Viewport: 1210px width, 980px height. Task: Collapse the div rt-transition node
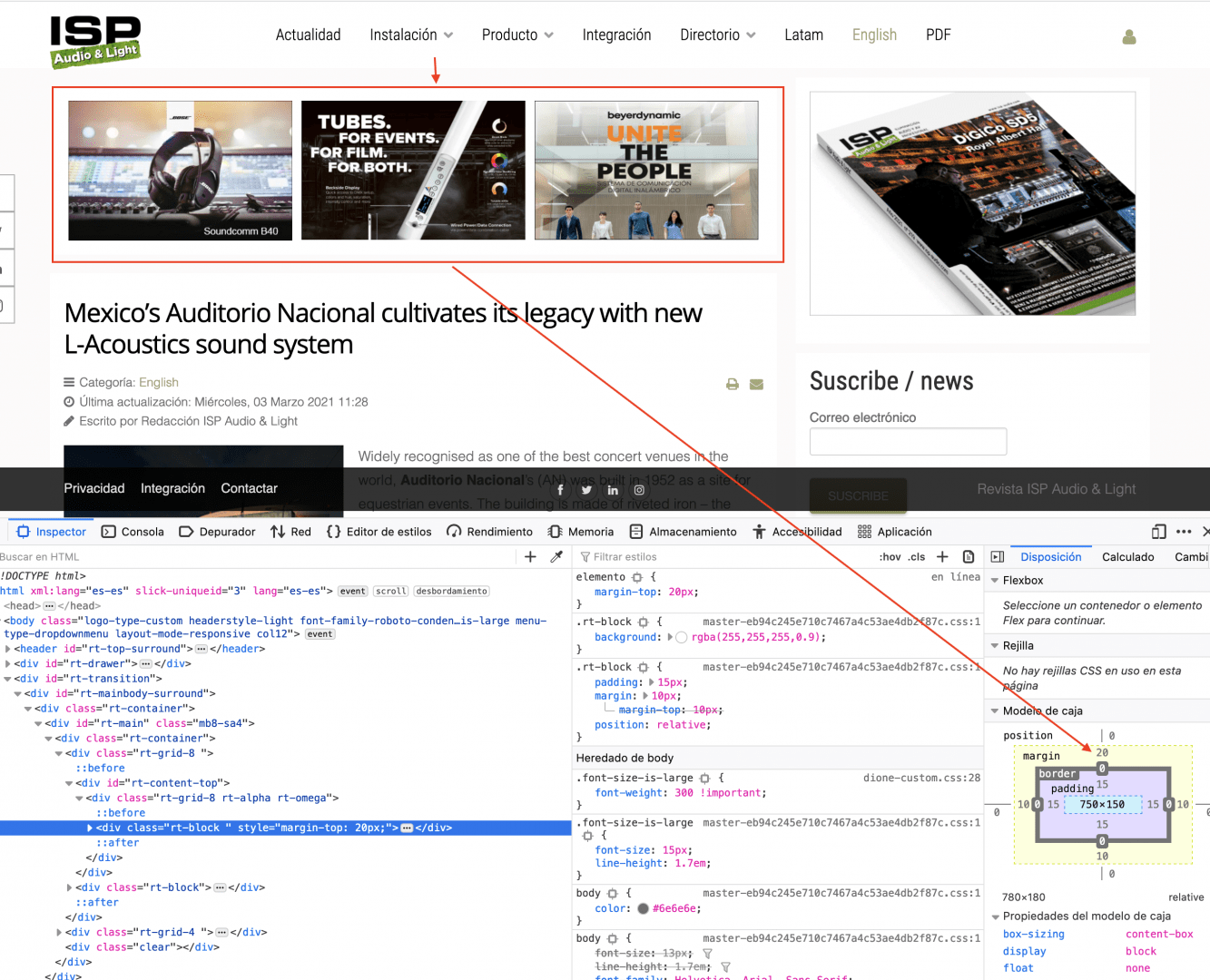[8, 679]
